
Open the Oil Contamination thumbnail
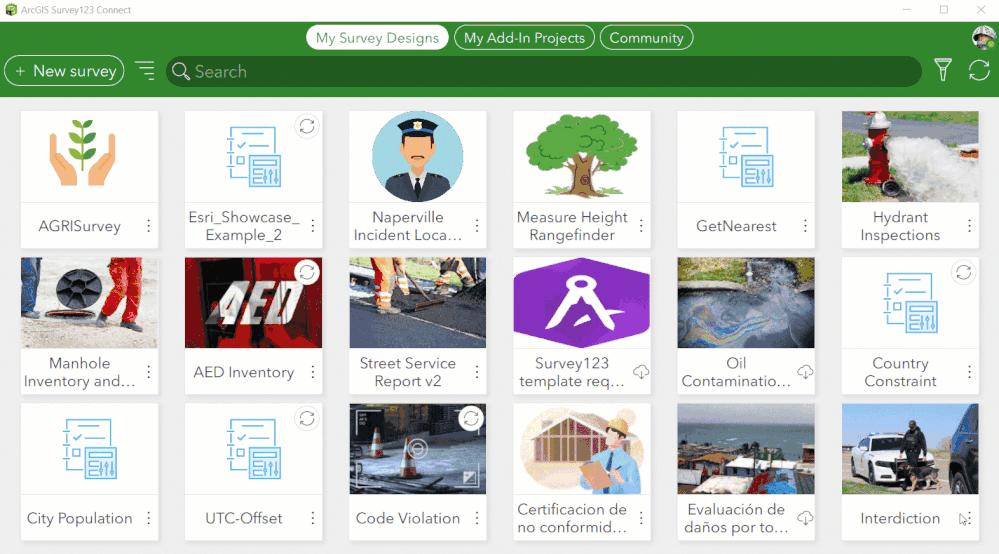click(746, 302)
